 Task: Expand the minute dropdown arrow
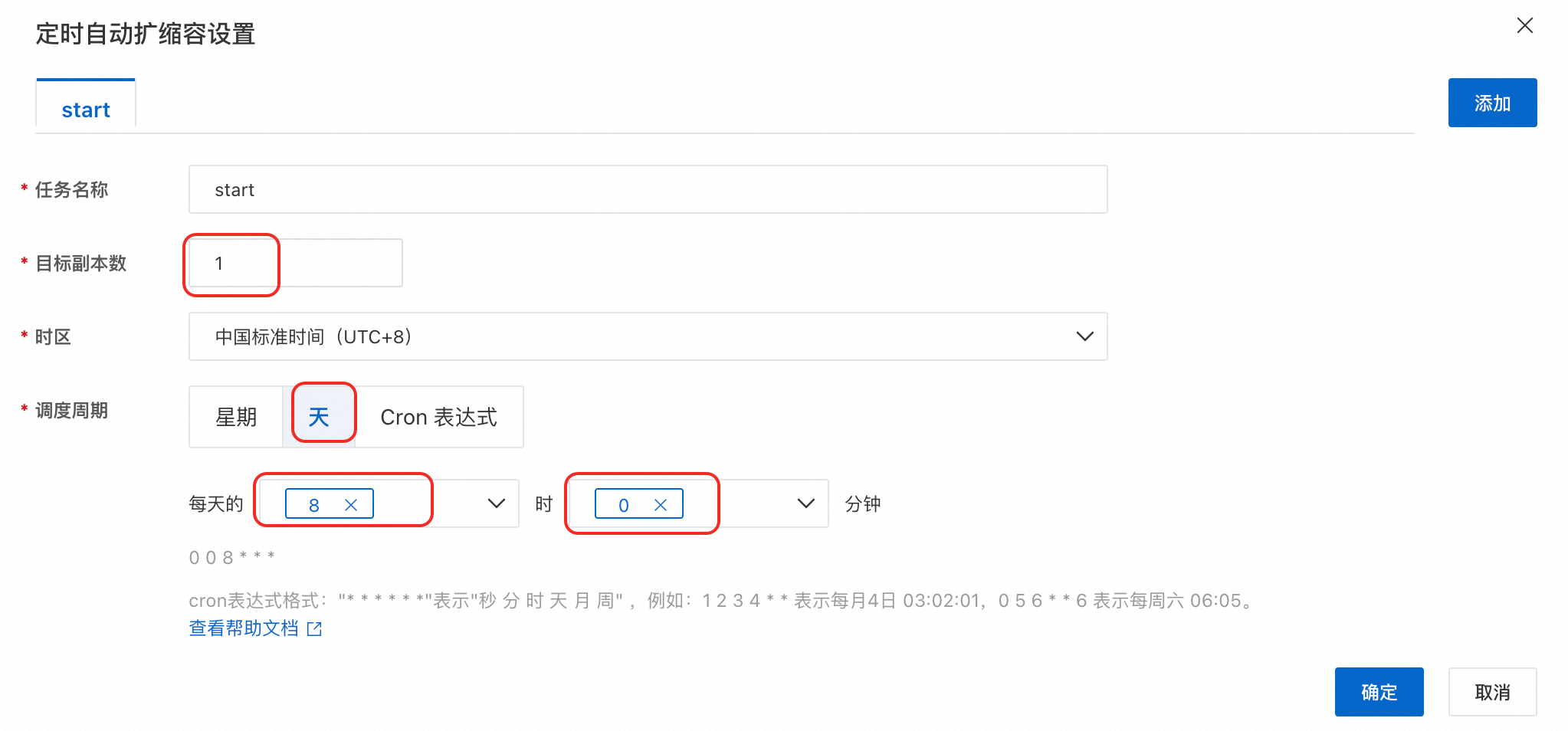click(x=805, y=503)
